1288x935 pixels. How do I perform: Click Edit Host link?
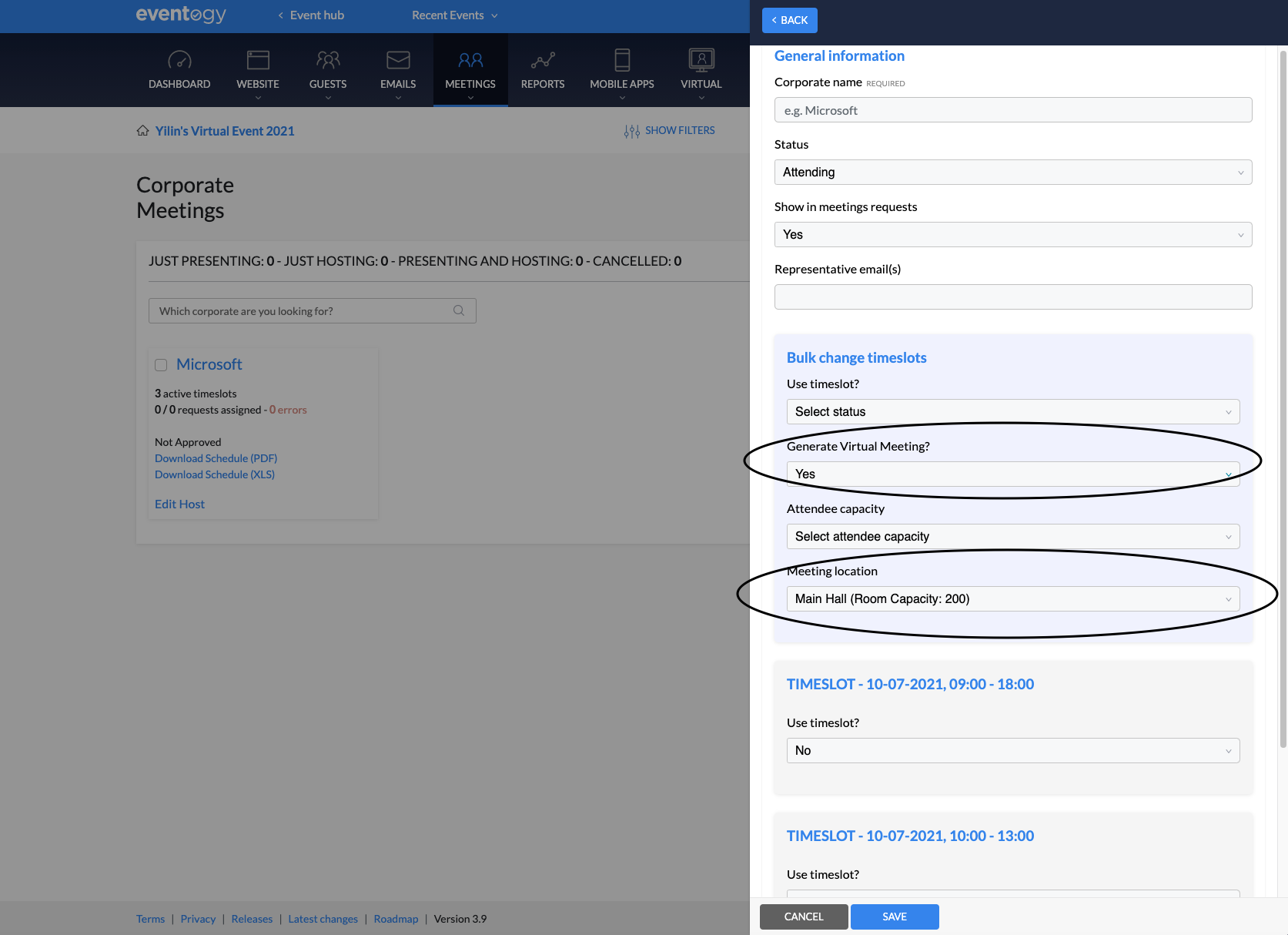(179, 504)
